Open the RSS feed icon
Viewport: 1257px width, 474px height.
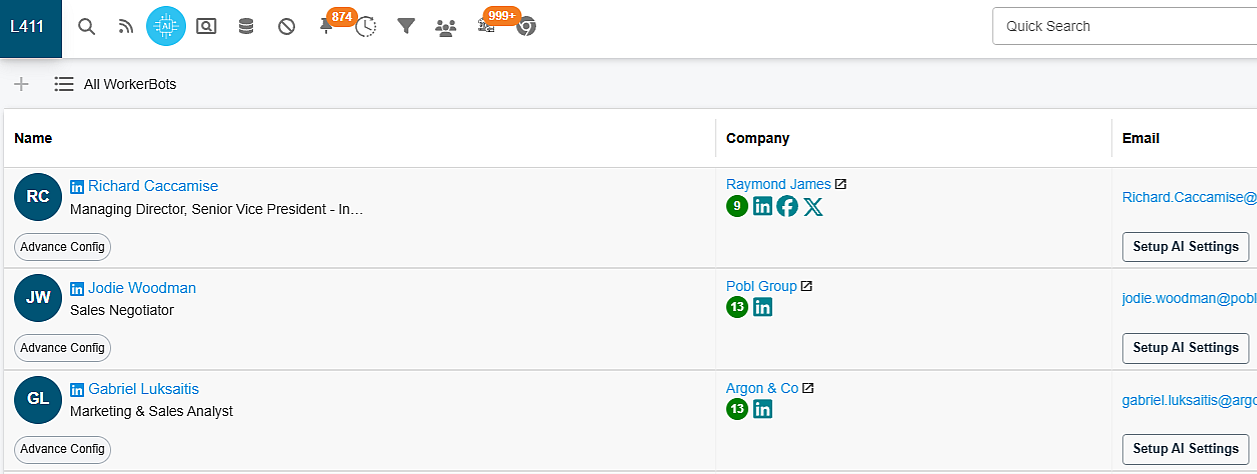tap(126, 27)
